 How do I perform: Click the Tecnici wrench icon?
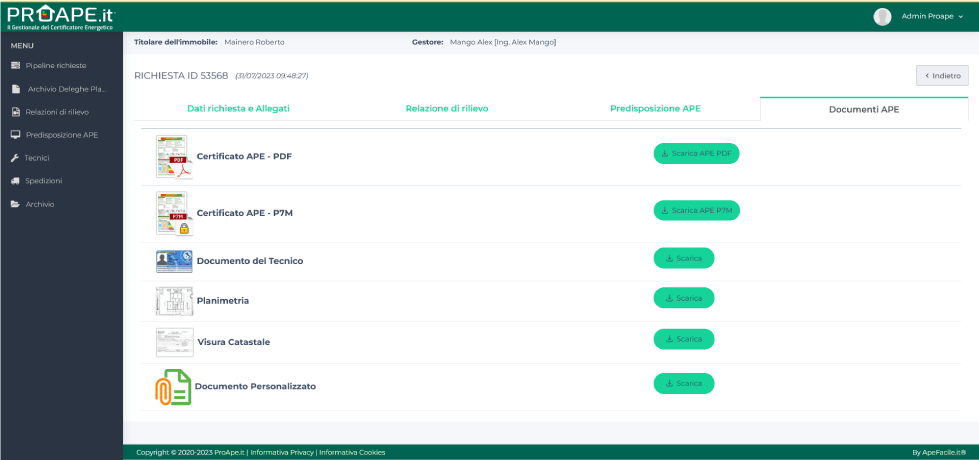point(15,158)
